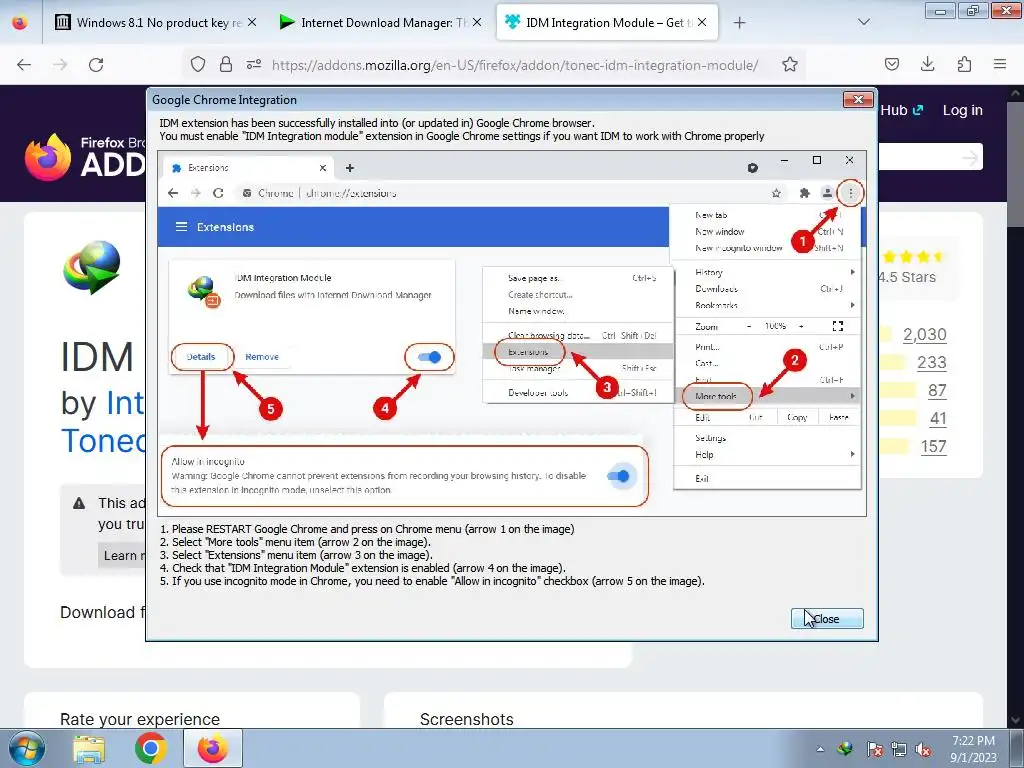Close the Windows 8.1 tab
1024x768 pixels.
pyautogui.click(x=251, y=22)
